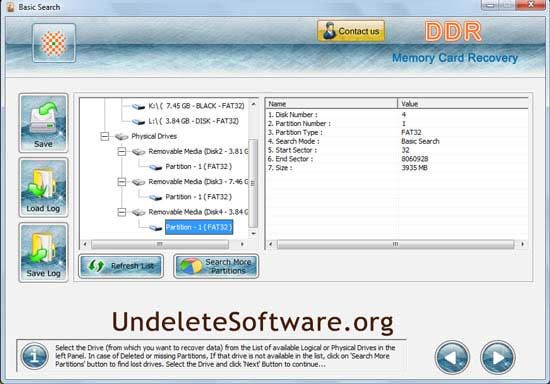Click the orange checkered logo icon
Image resolution: width=550 pixels, height=384 pixels.
tap(54, 43)
